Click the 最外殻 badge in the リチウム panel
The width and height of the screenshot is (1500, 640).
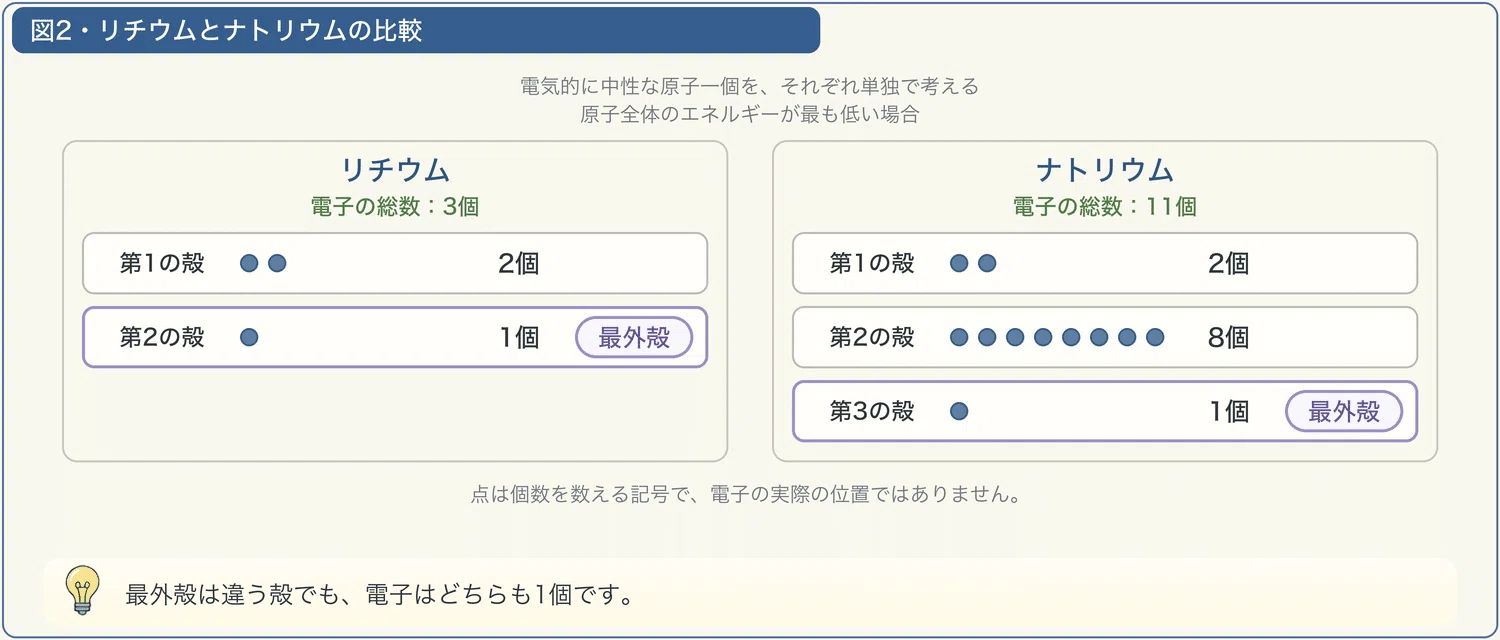(x=634, y=338)
